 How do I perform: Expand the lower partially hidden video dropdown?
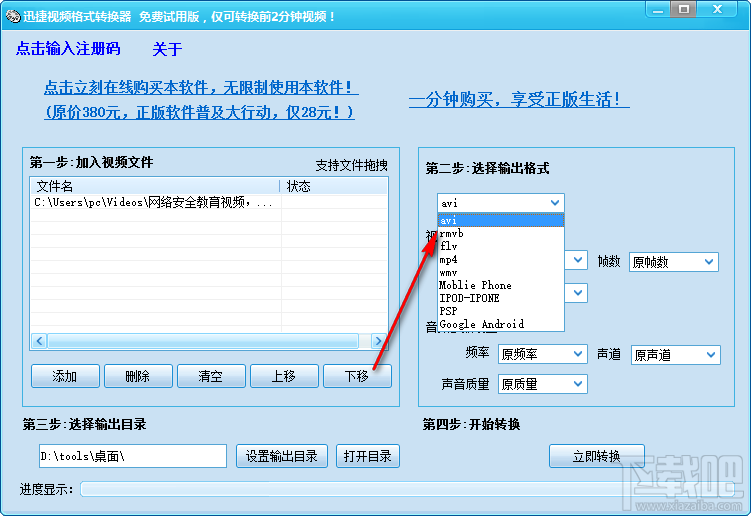577,293
